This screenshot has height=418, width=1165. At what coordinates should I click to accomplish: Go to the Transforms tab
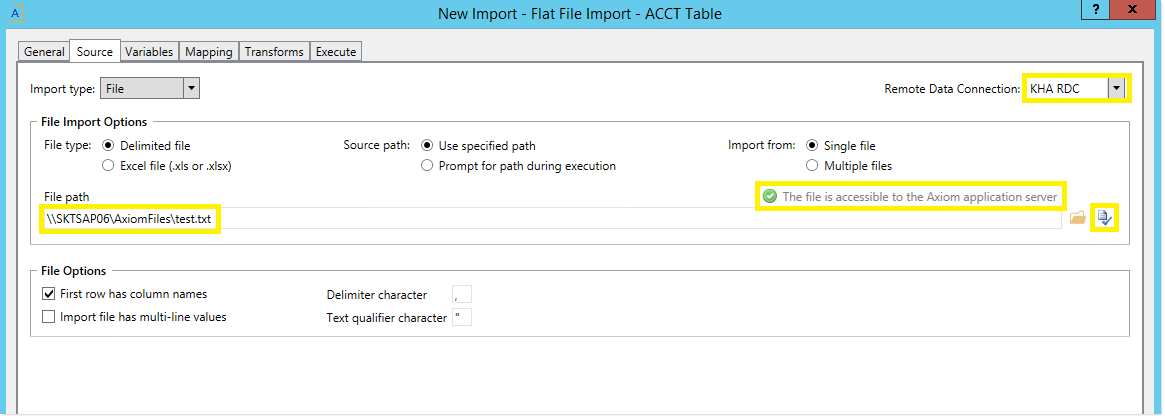[273, 51]
